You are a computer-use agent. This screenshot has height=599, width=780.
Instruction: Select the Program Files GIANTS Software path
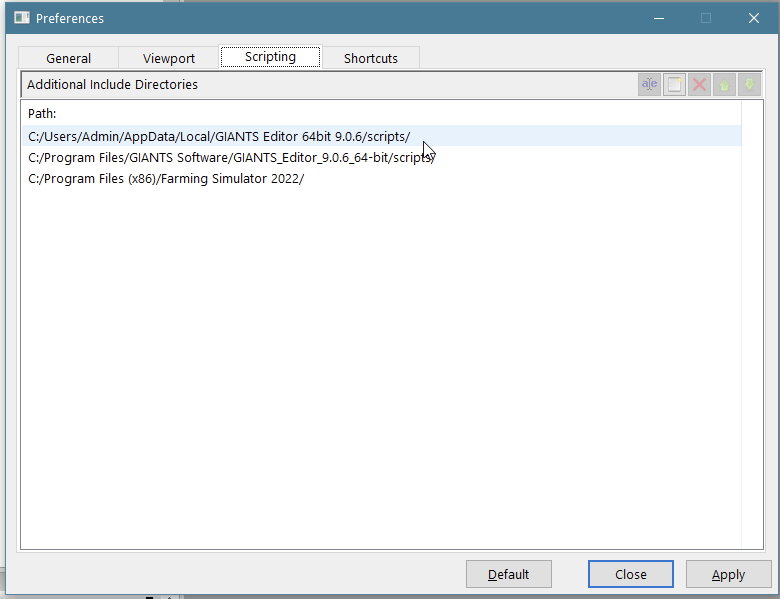click(x=231, y=157)
